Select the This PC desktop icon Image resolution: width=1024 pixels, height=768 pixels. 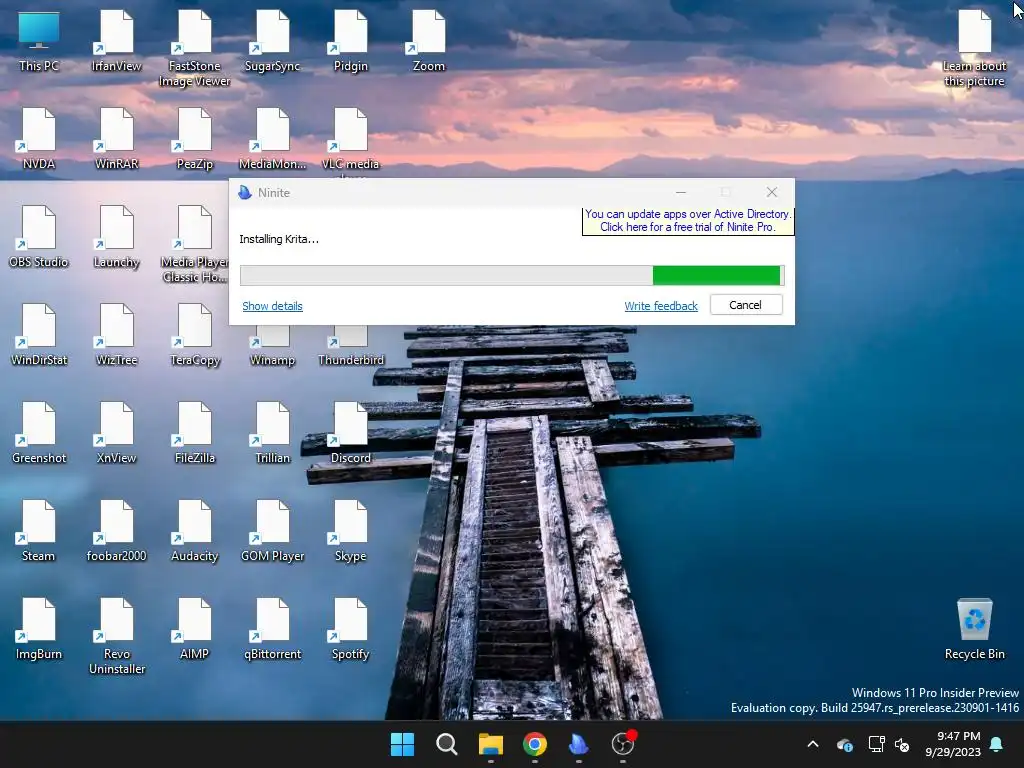click(39, 40)
